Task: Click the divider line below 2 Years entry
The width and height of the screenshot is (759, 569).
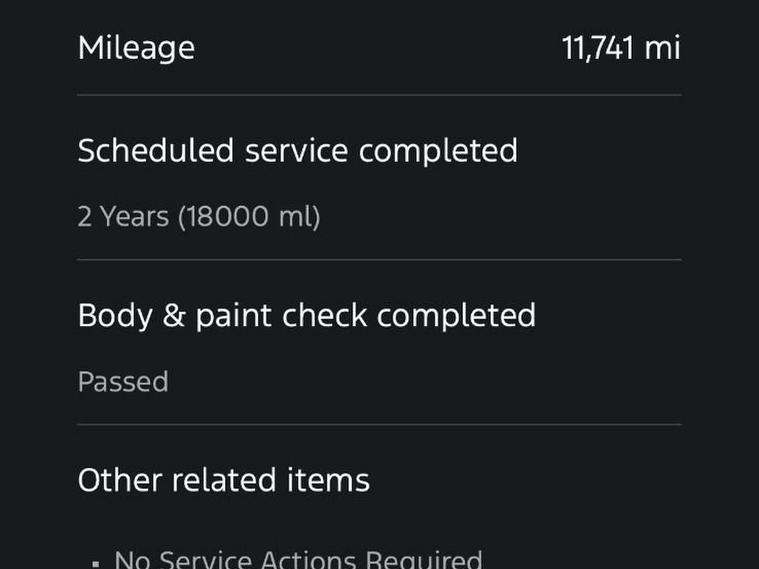Action: (379, 260)
